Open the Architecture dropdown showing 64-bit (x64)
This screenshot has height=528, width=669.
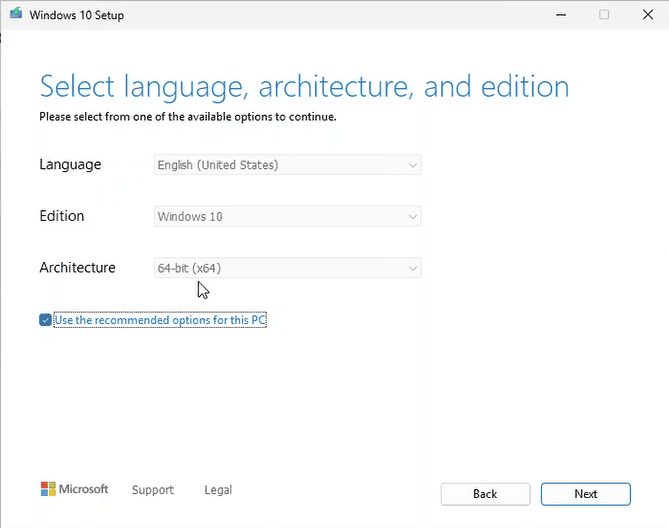coord(288,268)
